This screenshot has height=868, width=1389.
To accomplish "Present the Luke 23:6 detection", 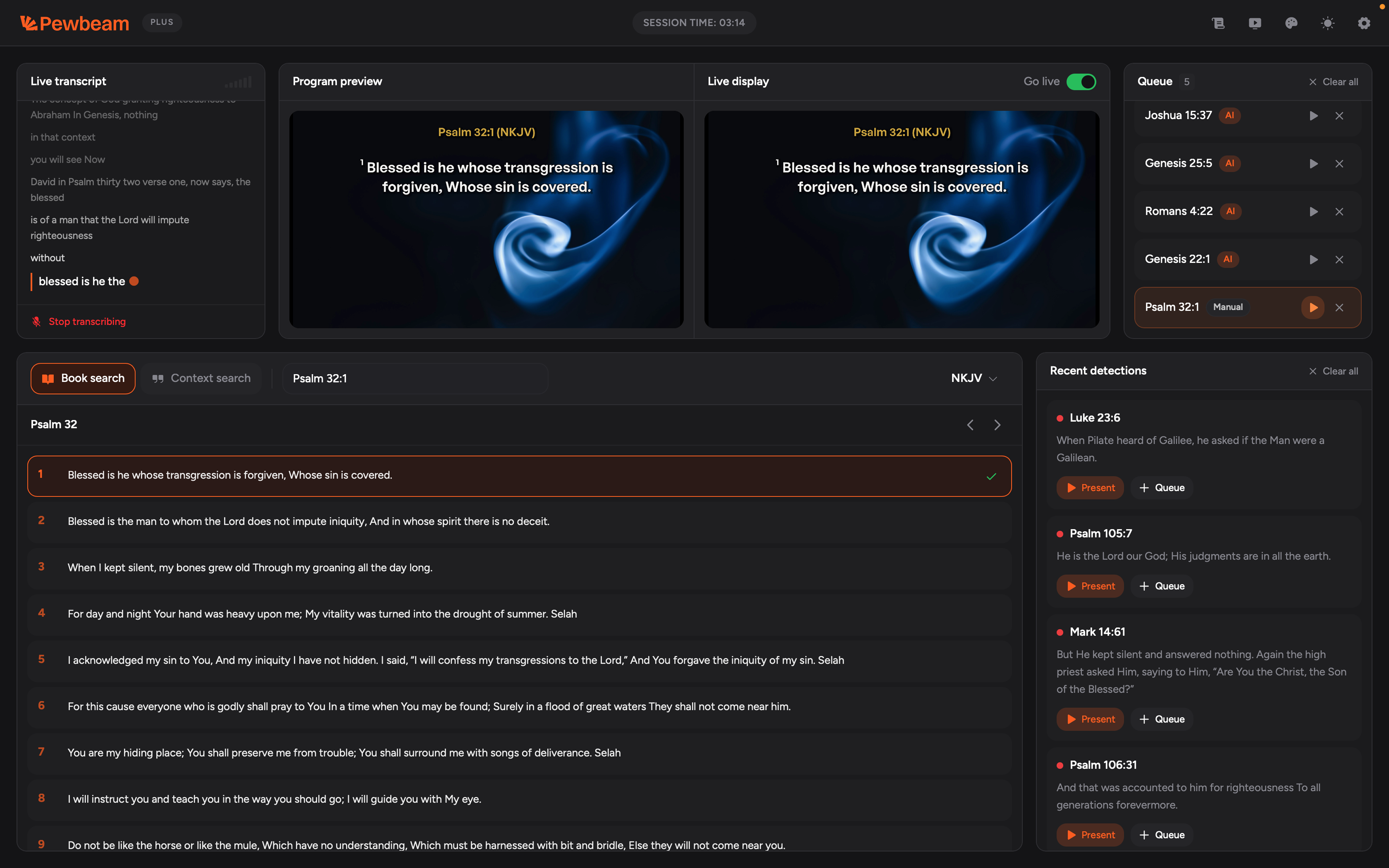I will point(1089,487).
